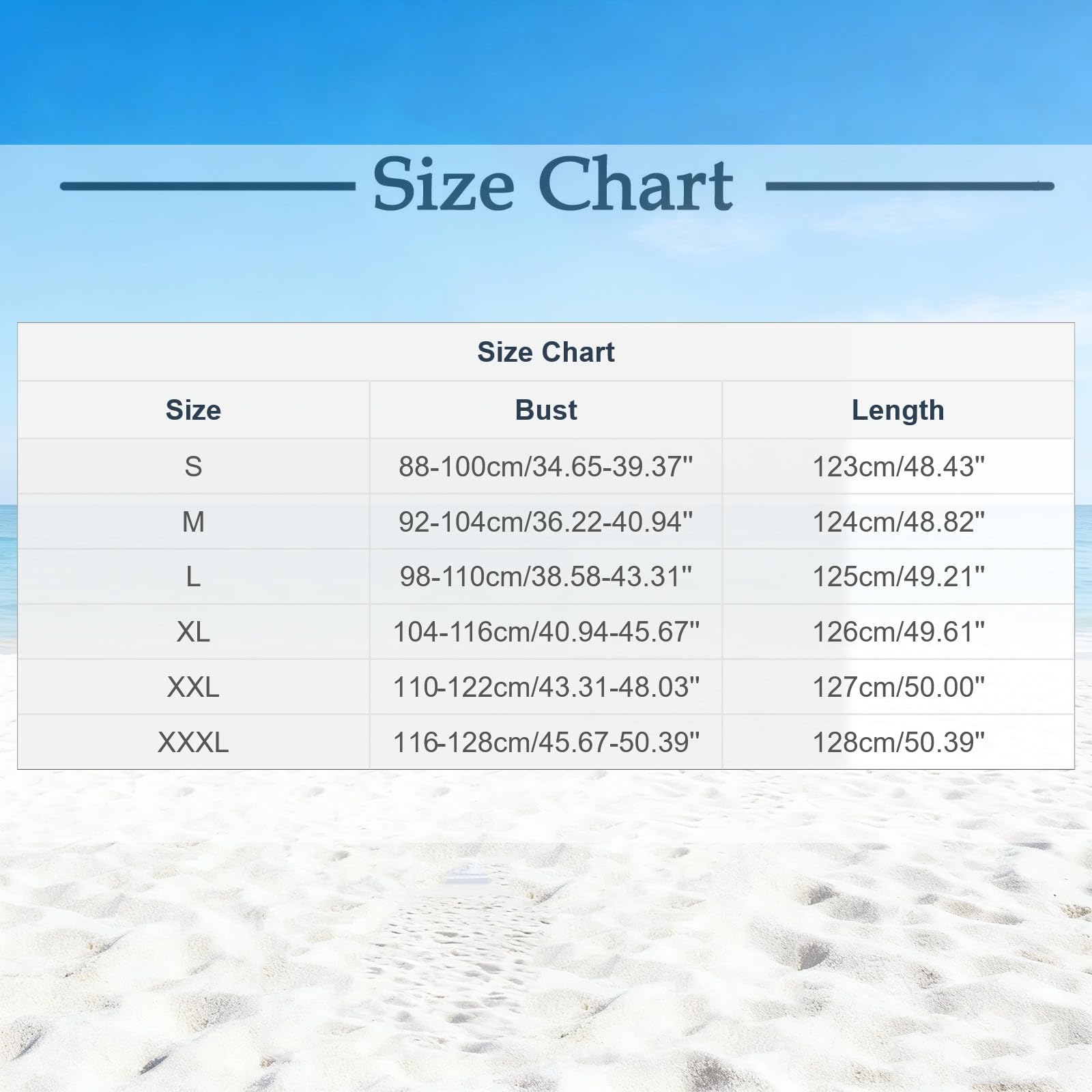Click length value 128cm/50.39"

tap(898, 743)
